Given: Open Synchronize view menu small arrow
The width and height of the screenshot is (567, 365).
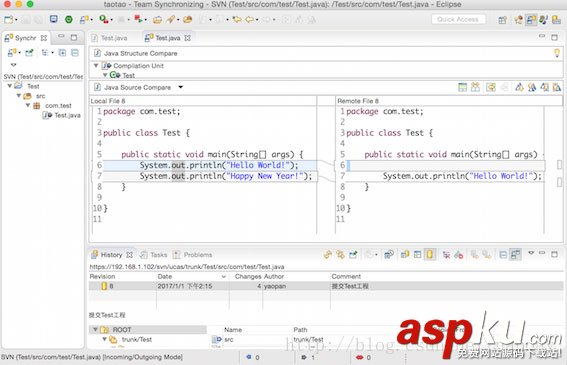Looking at the screenshot, I should point(13,65).
